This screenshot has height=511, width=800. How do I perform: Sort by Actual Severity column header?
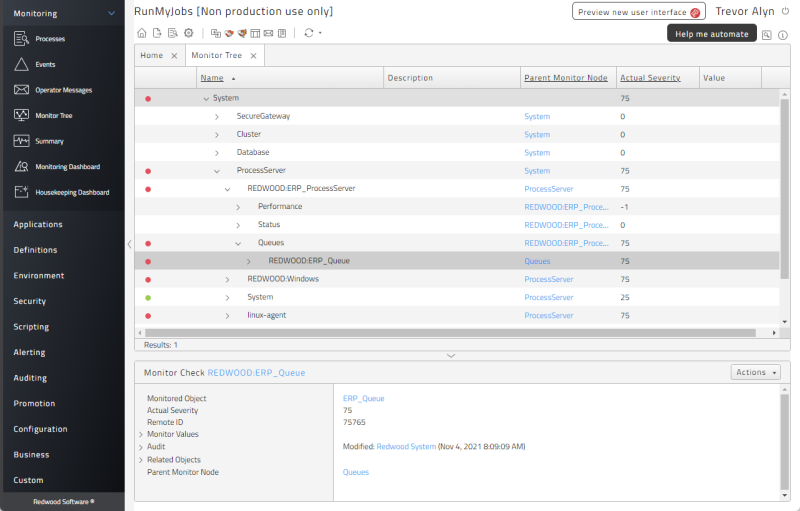[x=650, y=78]
